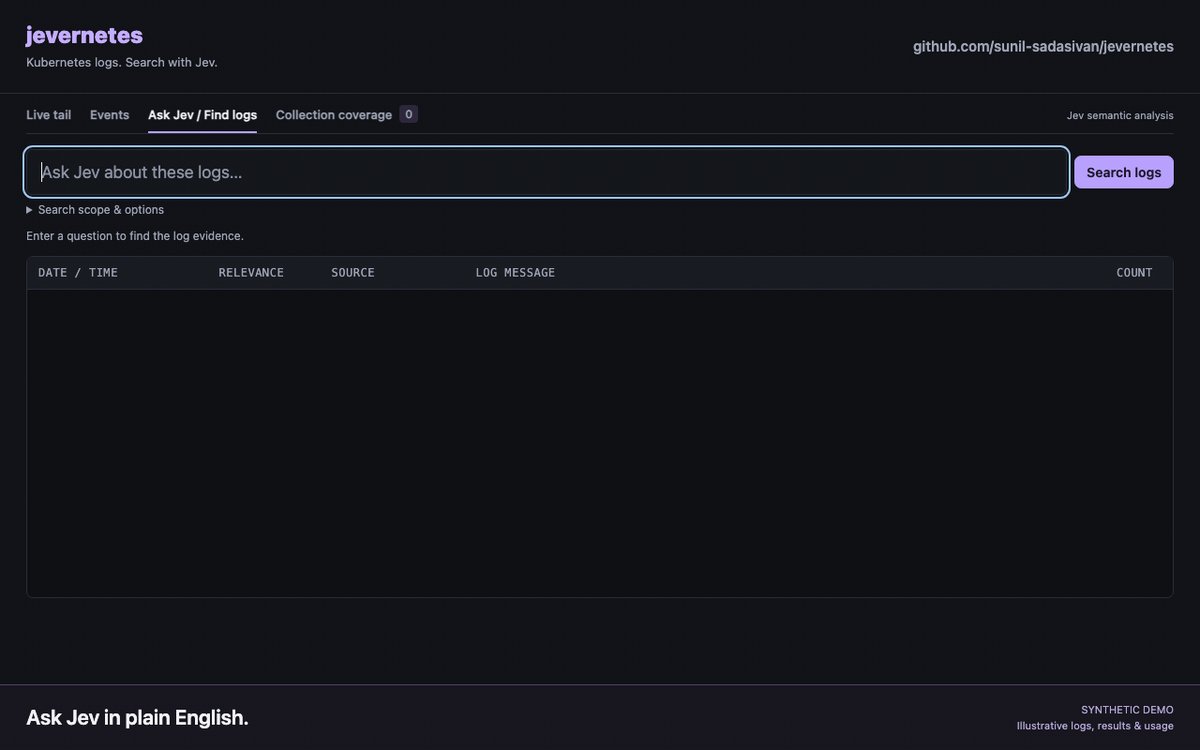Click the Collection coverage count badge

408,114
